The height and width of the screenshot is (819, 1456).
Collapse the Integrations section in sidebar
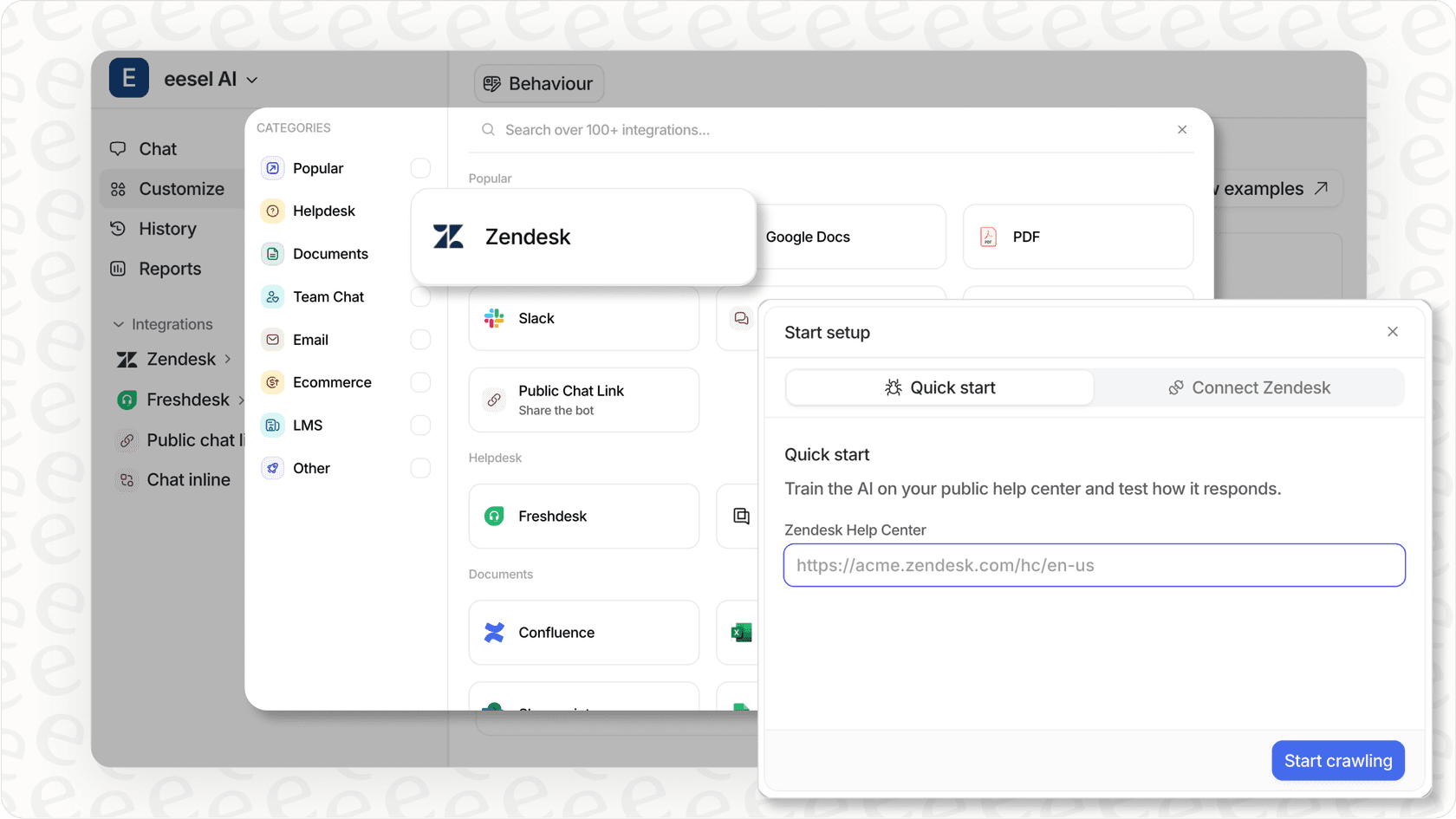(120, 324)
